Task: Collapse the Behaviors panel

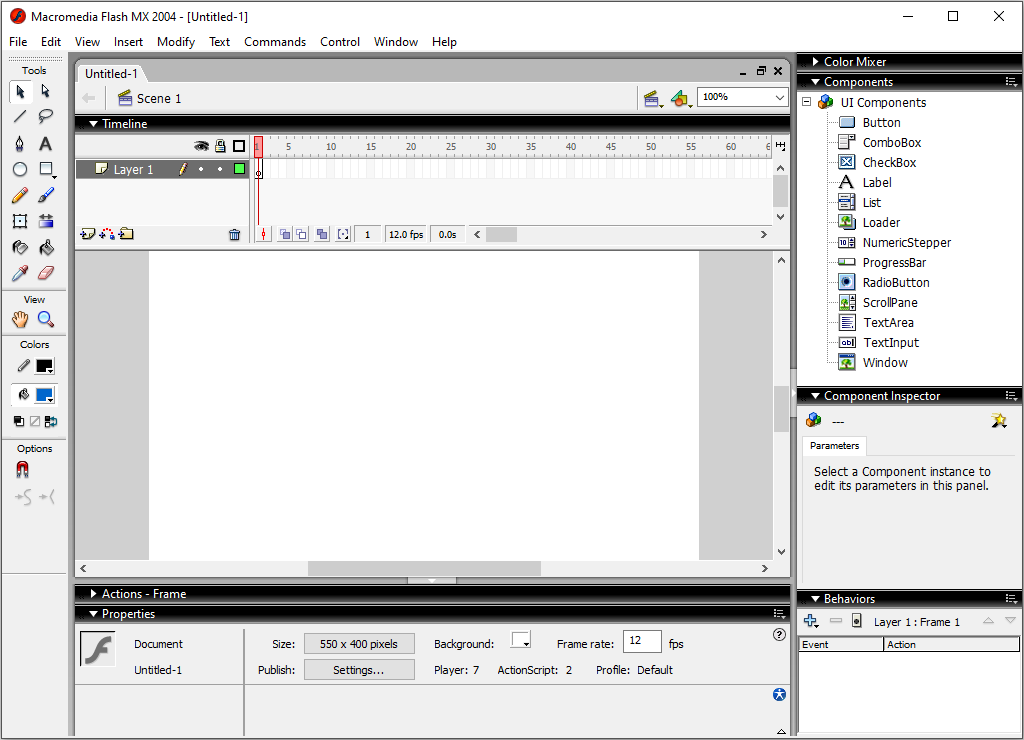Action: point(816,598)
